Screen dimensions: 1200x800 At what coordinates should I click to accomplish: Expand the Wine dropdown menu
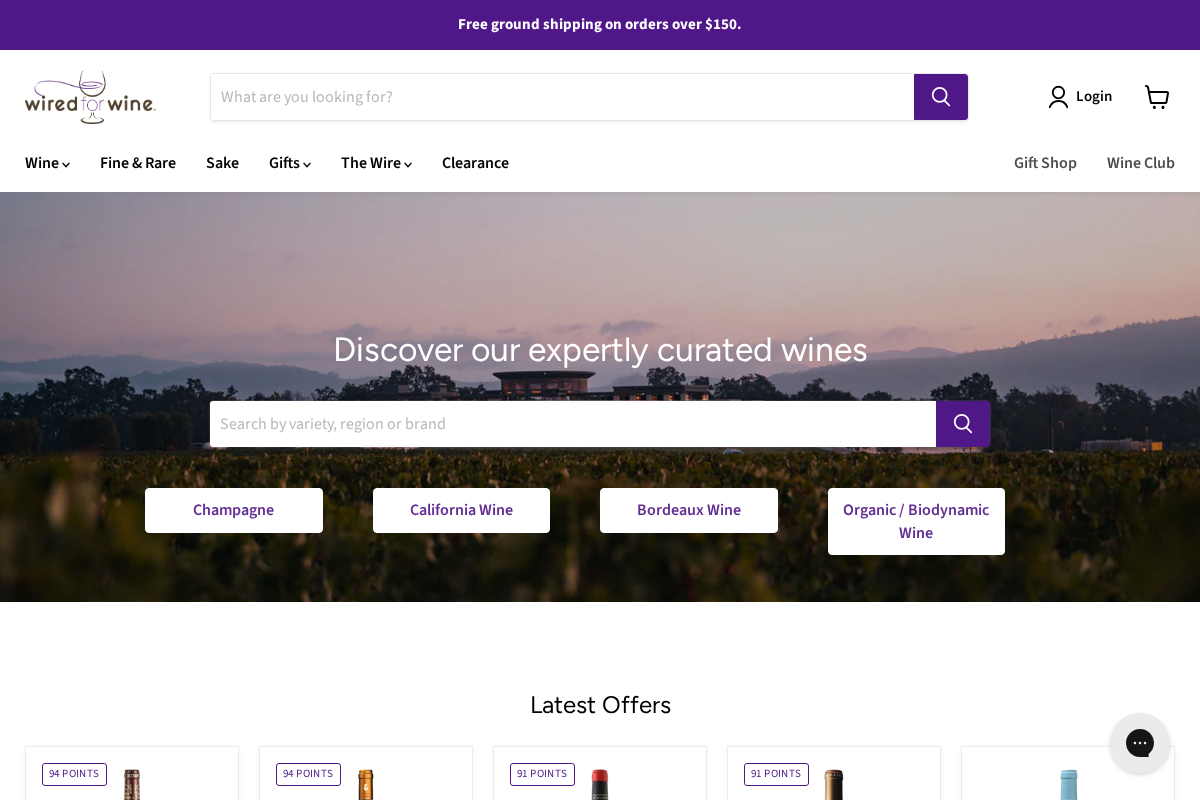pos(47,163)
